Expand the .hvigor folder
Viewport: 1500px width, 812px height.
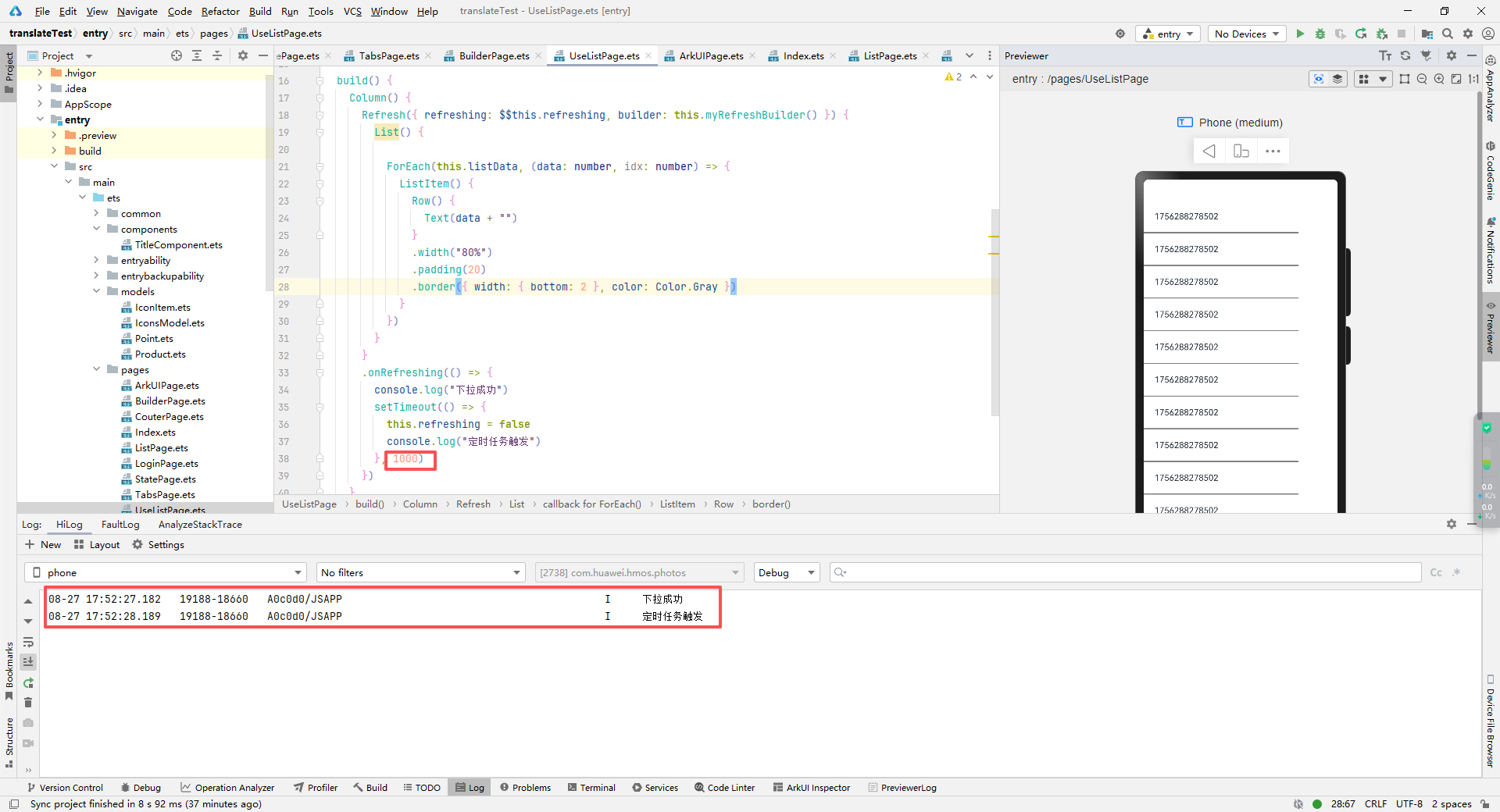click(x=41, y=73)
